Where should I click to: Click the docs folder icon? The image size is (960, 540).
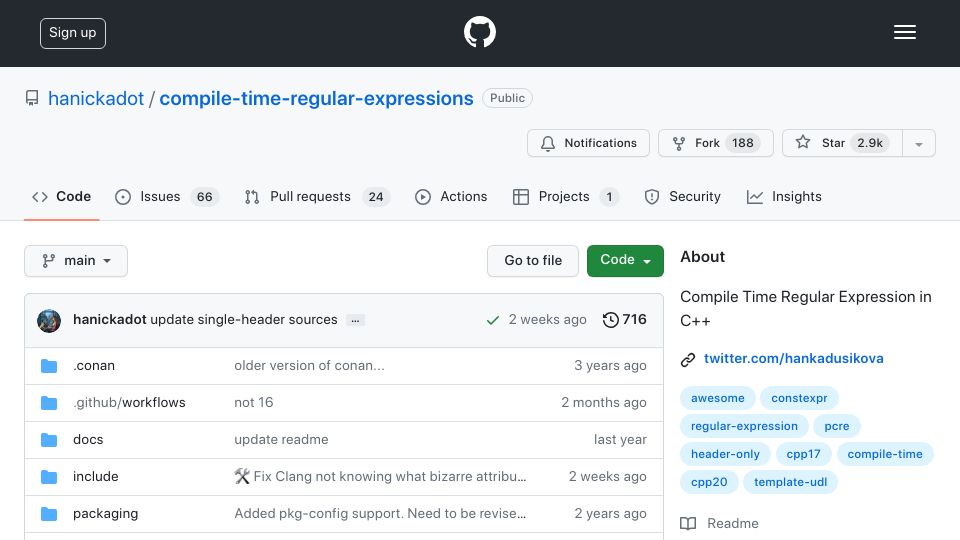coord(49,440)
